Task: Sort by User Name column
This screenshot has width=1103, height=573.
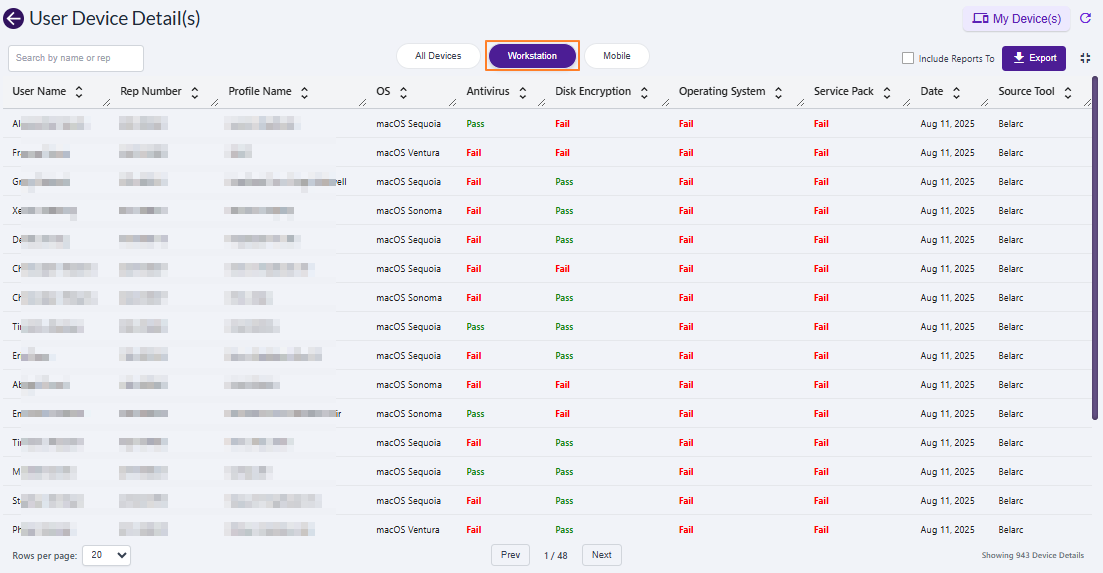Action: [79, 92]
